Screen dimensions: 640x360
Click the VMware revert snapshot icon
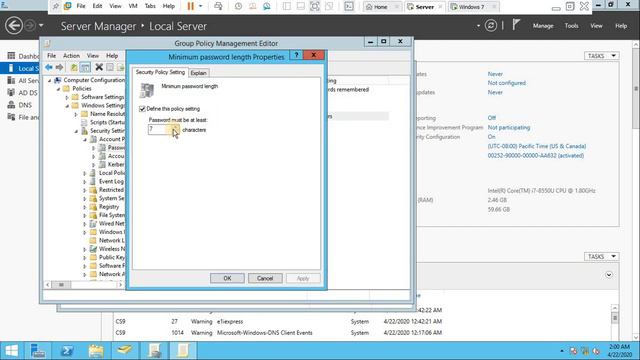253,6
